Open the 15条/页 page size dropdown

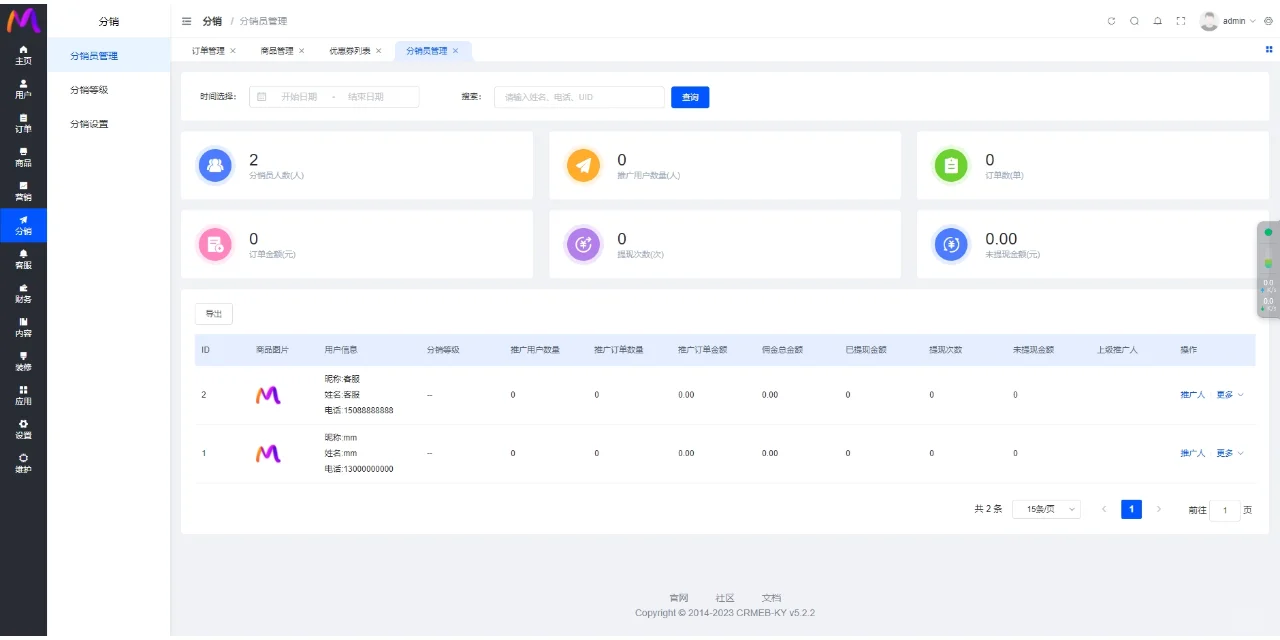(1046, 510)
